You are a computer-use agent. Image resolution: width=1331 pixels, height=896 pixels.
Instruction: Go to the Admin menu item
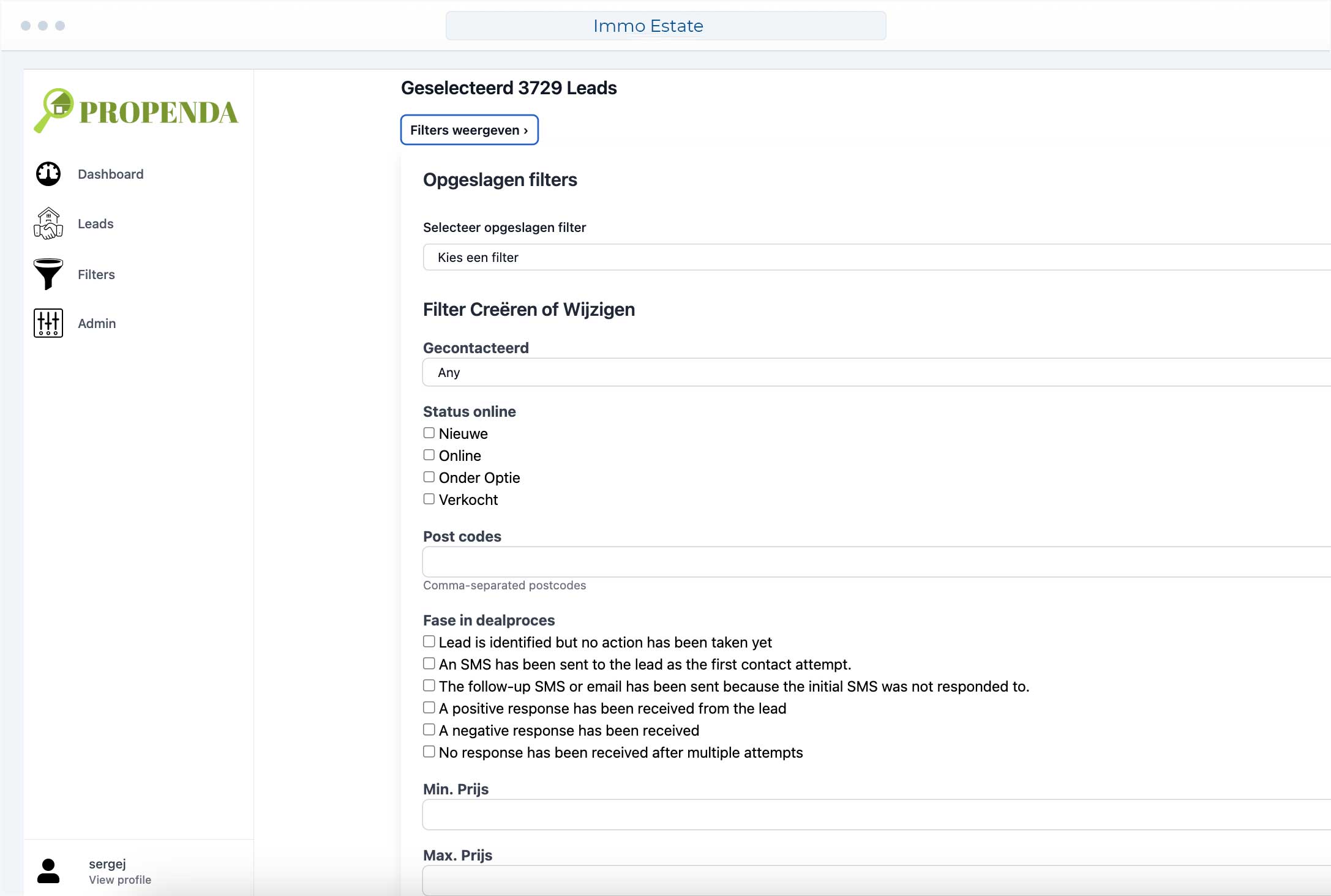[x=97, y=323]
